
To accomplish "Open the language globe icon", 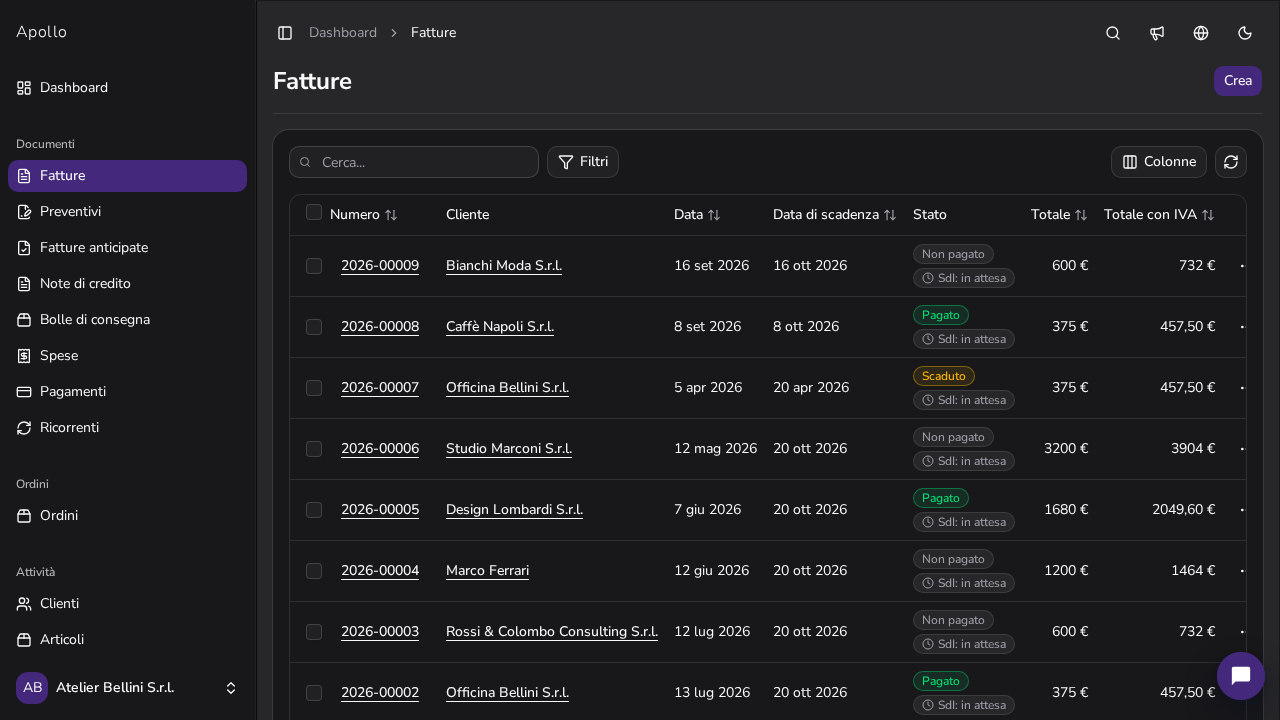I will click(x=1201, y=33).
